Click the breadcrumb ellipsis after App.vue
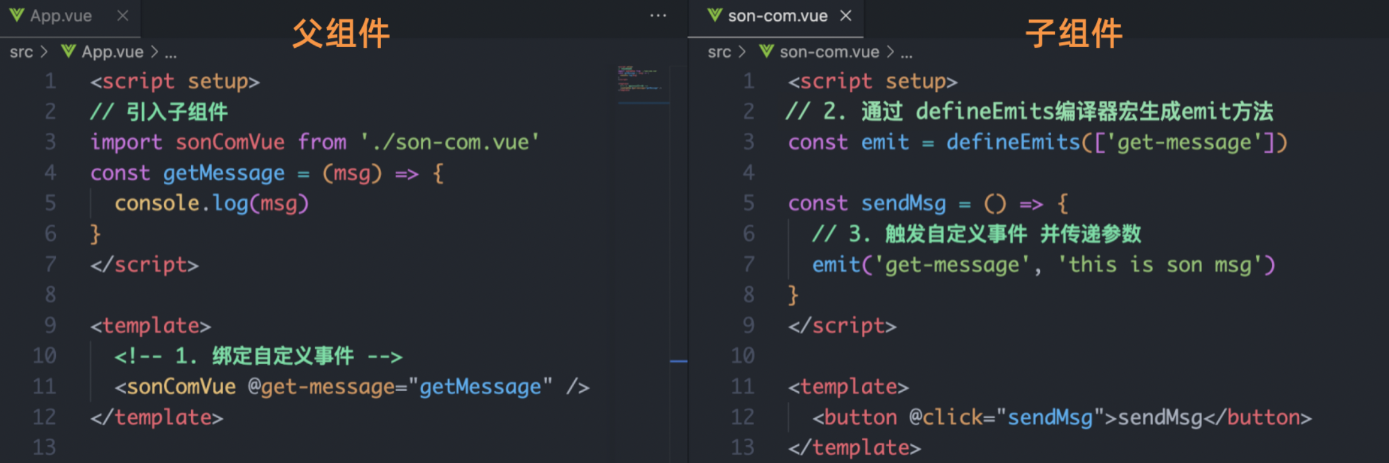Screen dimensions: 1389x463 pos(170,52)
